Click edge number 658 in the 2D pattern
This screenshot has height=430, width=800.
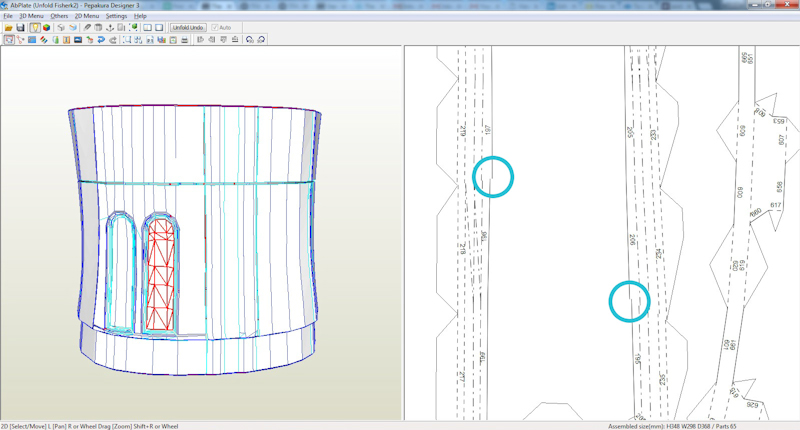point(779,187)
